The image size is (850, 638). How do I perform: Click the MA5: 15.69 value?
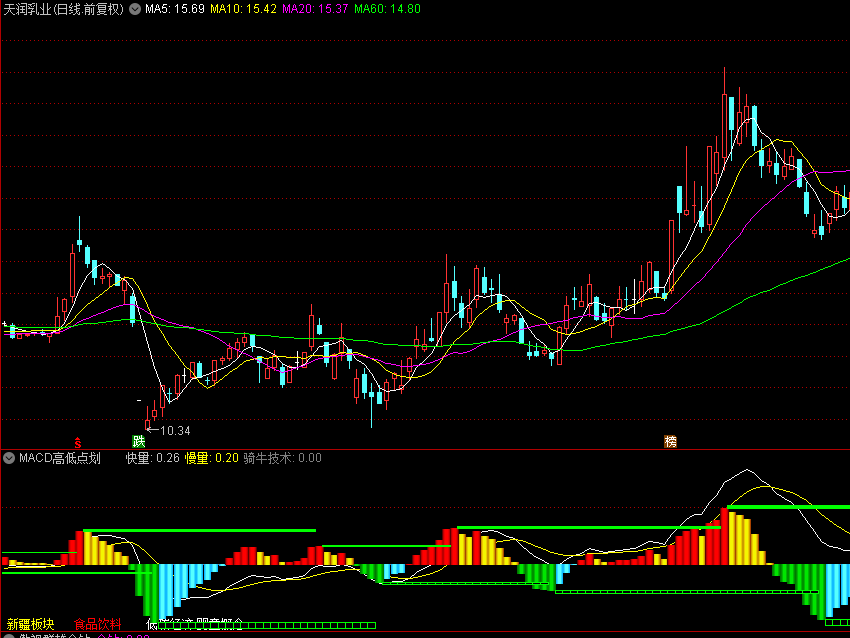pos(175,9)
